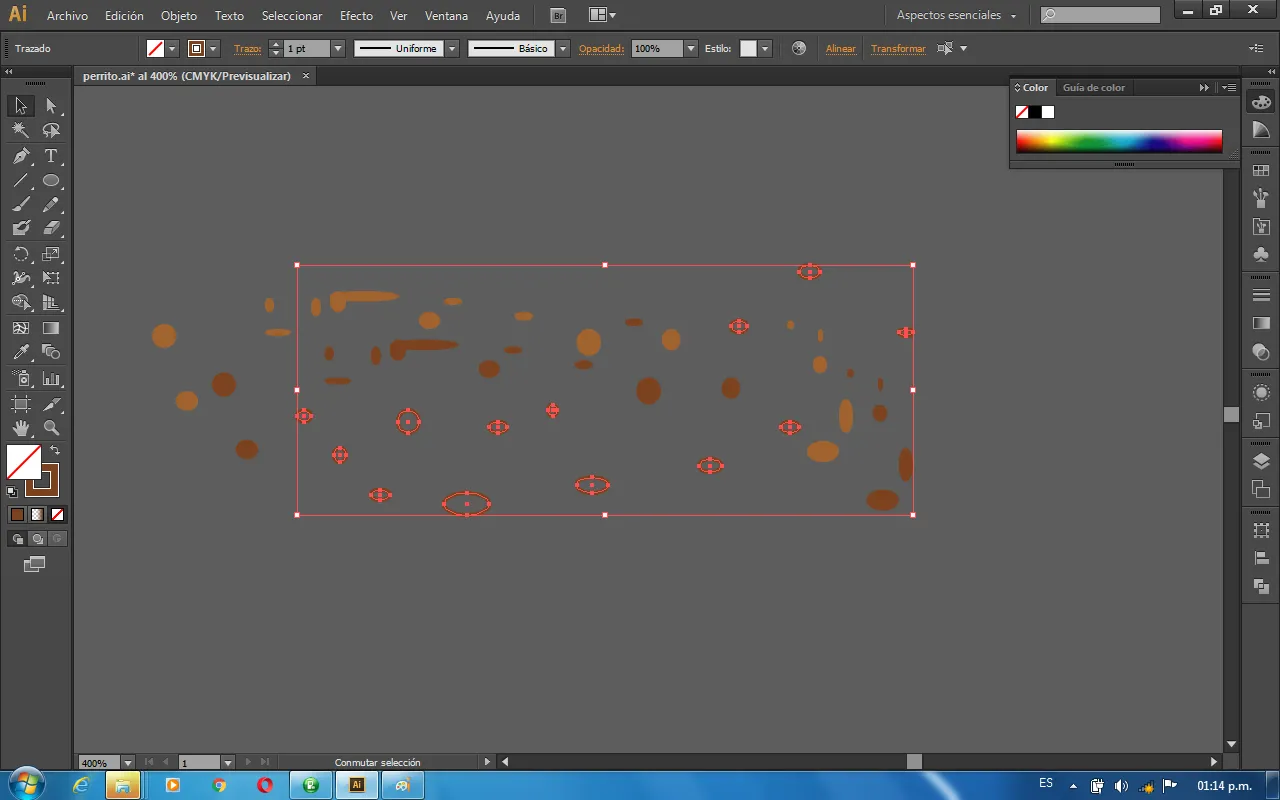Open the Objeto menu

(x=179, y=16)
